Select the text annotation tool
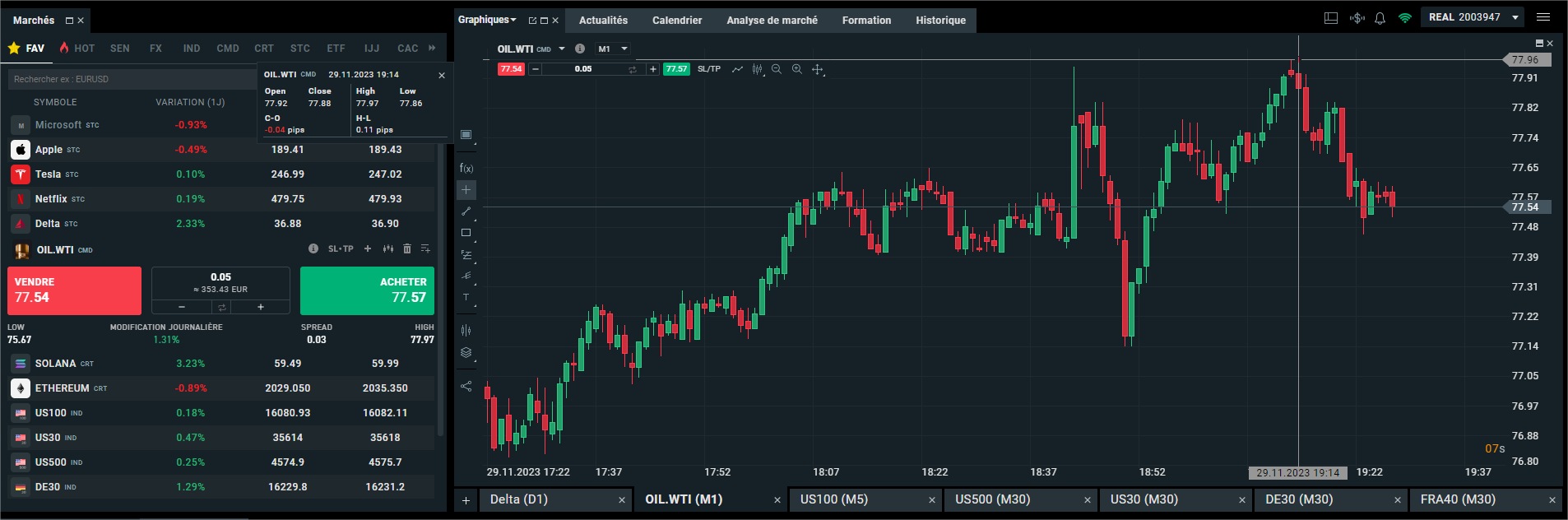 point(466,298)
